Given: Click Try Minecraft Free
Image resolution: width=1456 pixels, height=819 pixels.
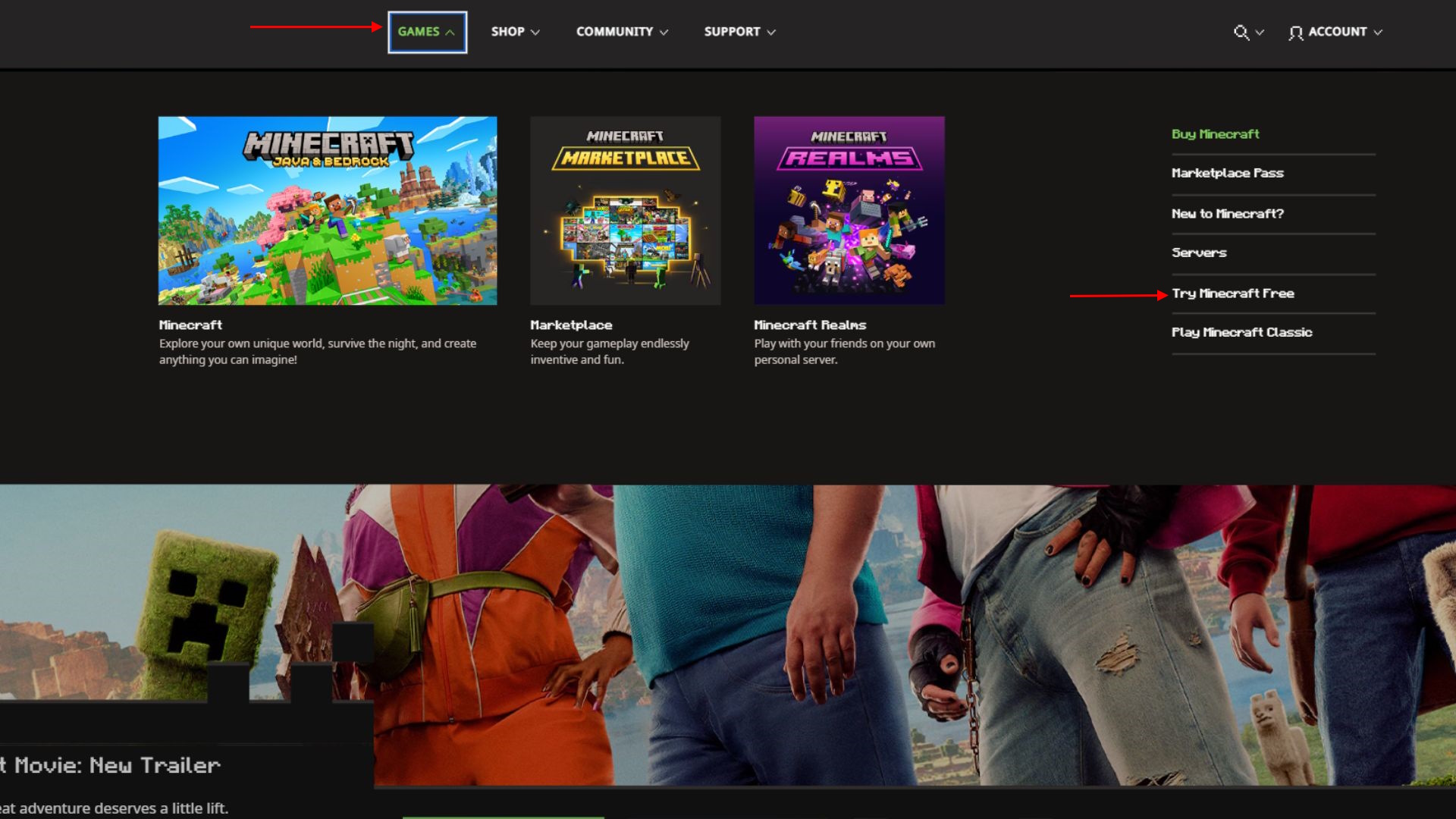Looking at the screenshot, I should coord(1232,293).
